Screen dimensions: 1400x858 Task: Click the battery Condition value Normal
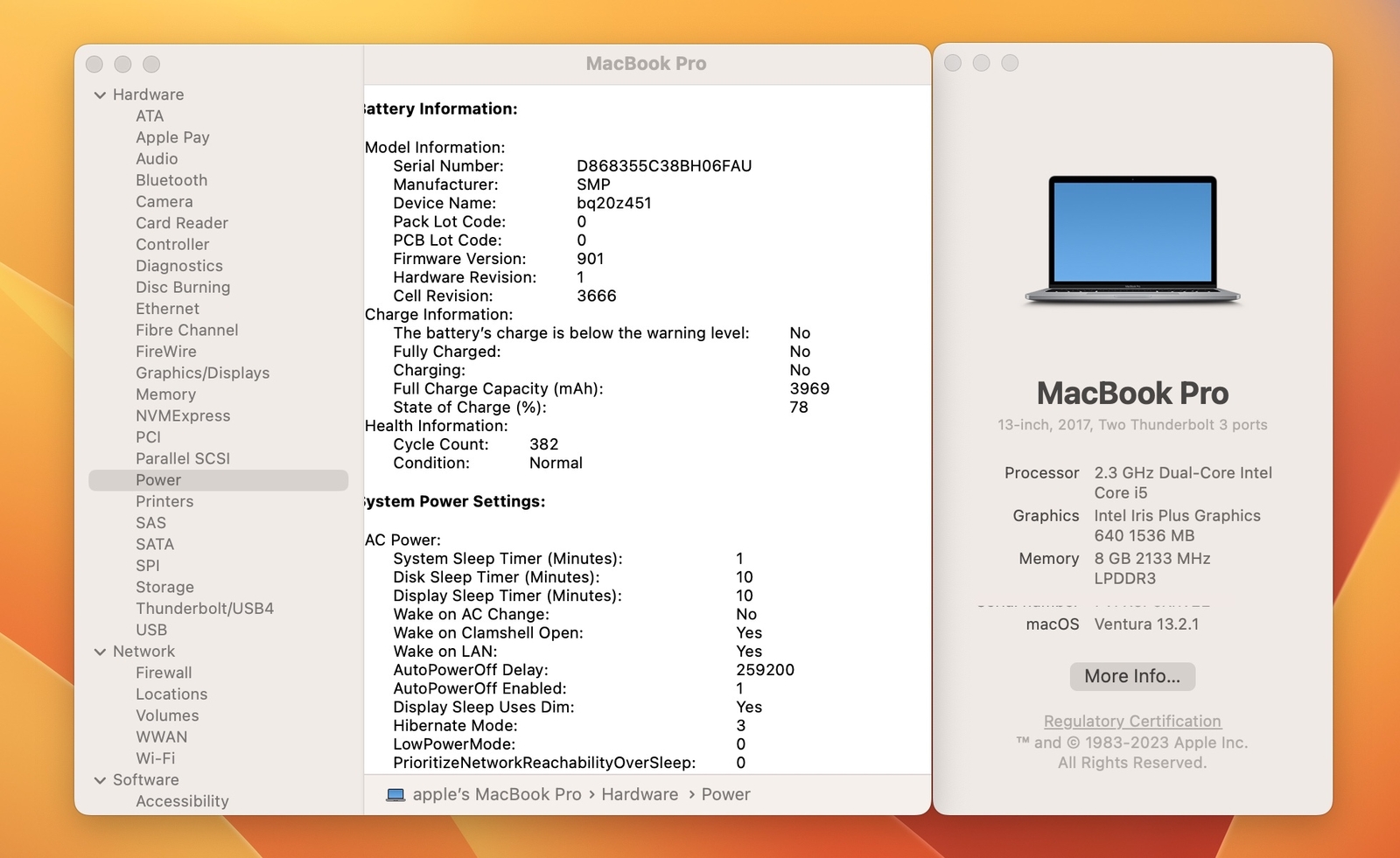pos(556,464)
